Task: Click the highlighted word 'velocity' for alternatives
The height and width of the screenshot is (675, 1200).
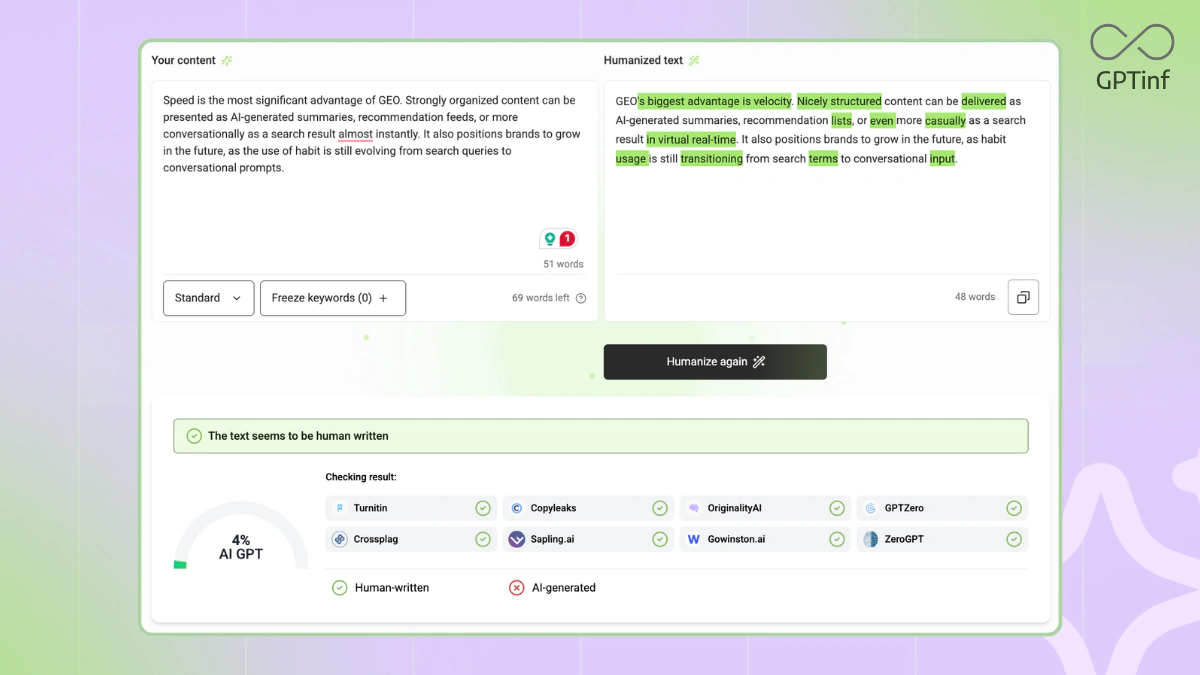Action: coord(771,101)
